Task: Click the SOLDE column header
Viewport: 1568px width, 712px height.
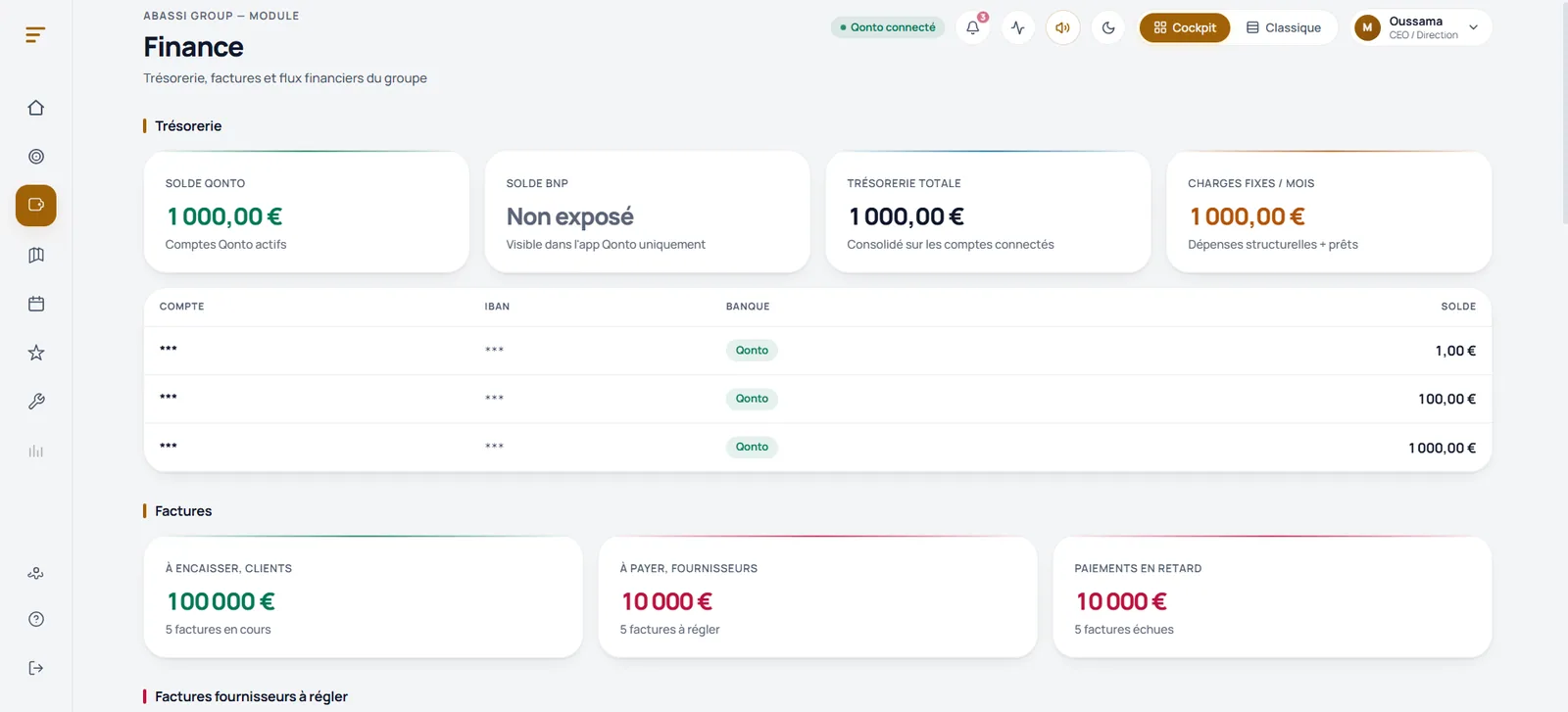Action: pyautogui.click(x=1458, y=307)
